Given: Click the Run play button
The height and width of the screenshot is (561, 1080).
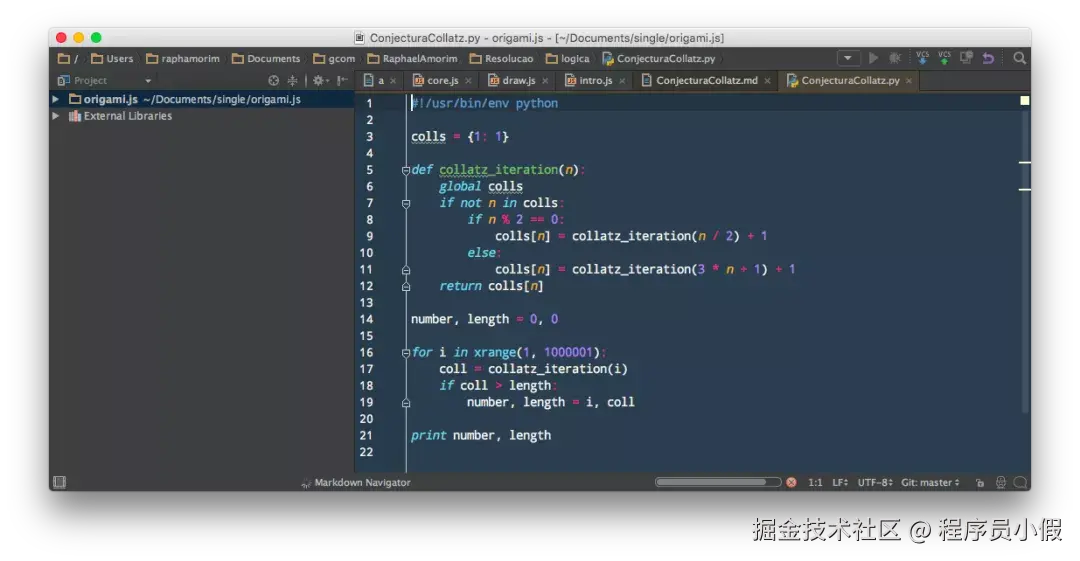Looking at the screenshot, I should click(873, 59).
